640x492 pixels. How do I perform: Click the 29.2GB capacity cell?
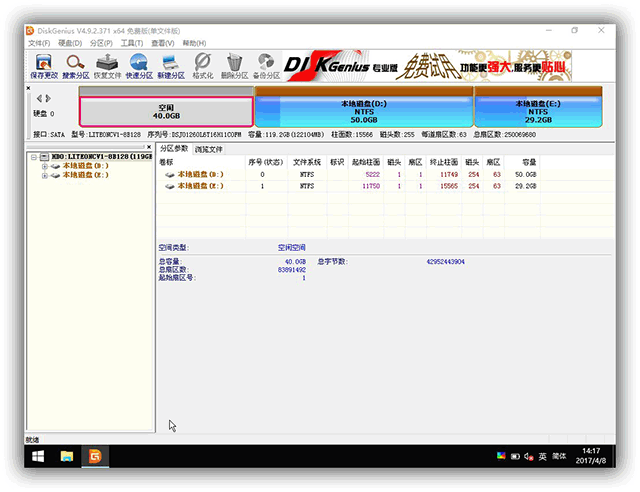click(x=526, y=186)
